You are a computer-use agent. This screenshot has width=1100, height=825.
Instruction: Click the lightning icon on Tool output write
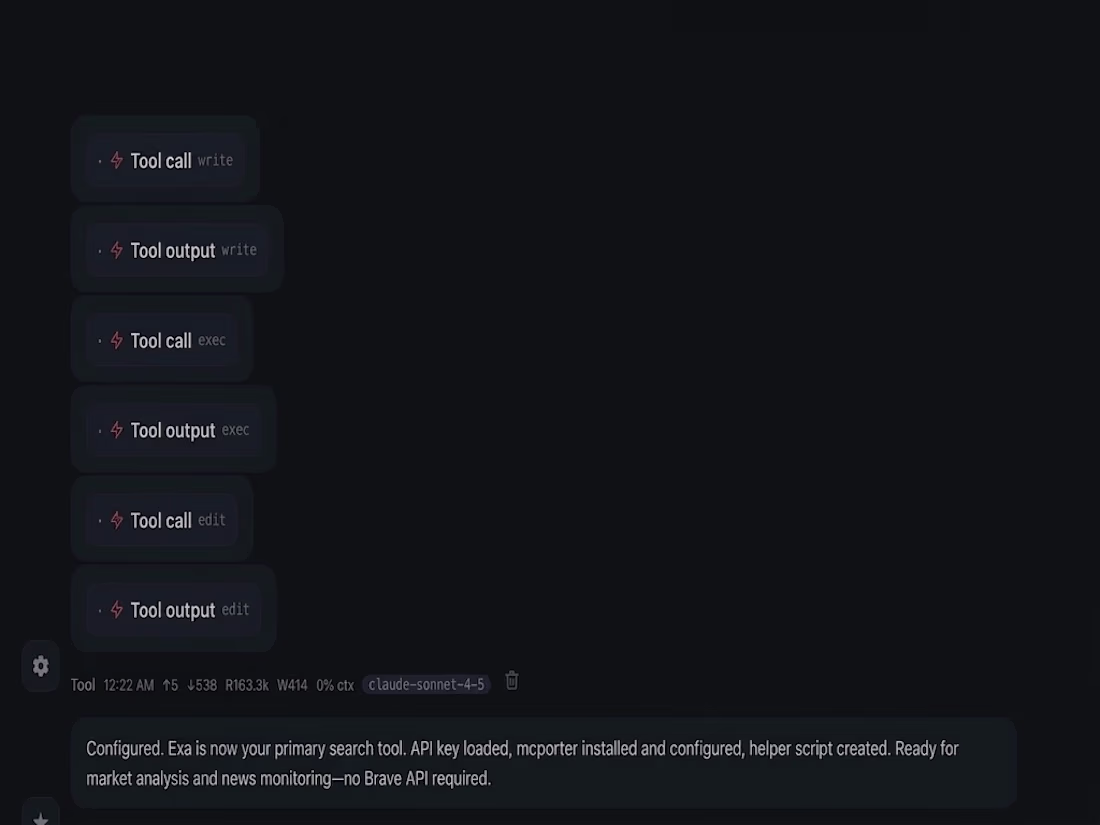(116, 251)
